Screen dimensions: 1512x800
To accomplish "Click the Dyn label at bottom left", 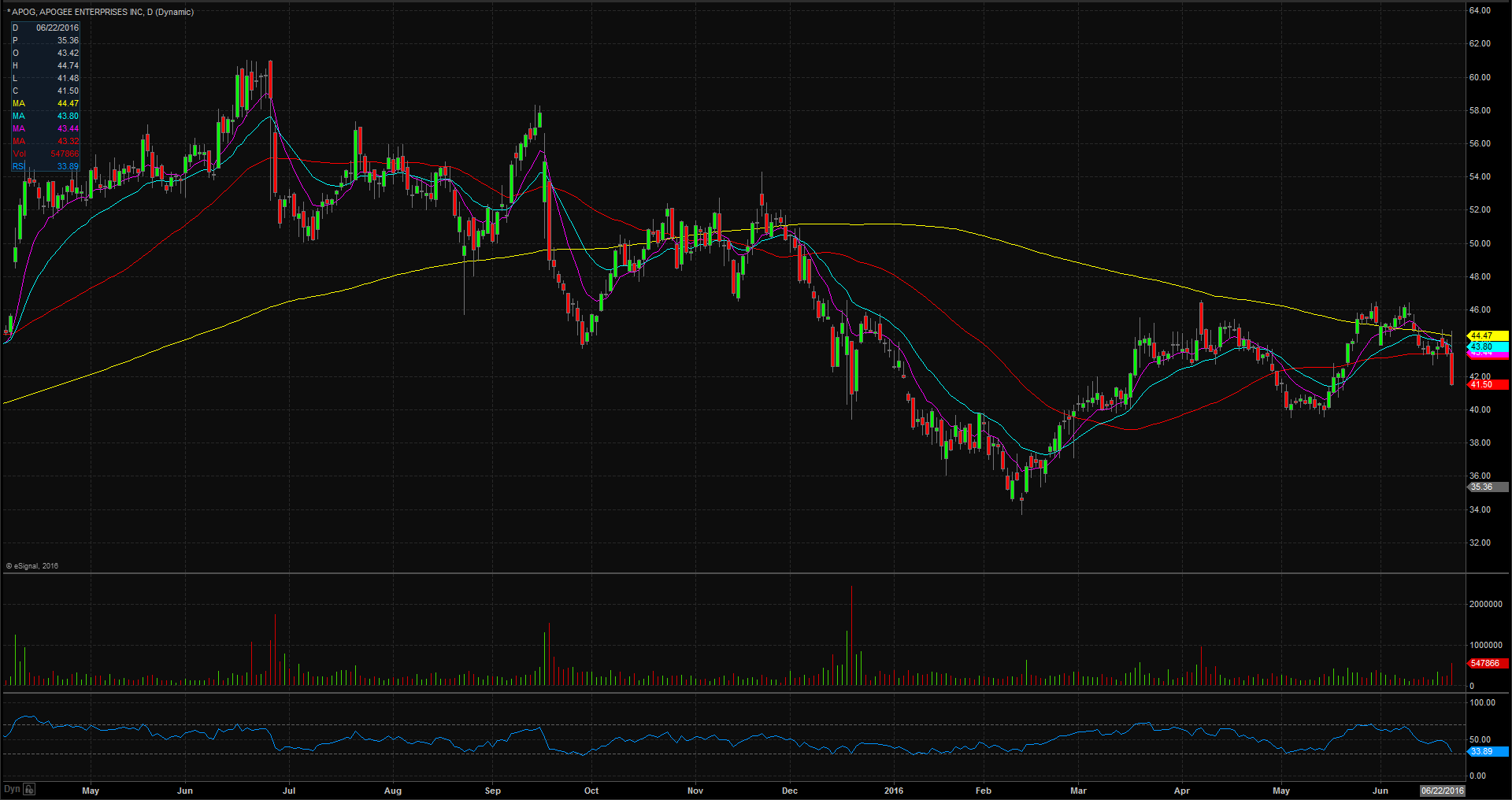I will click(12, 789).
